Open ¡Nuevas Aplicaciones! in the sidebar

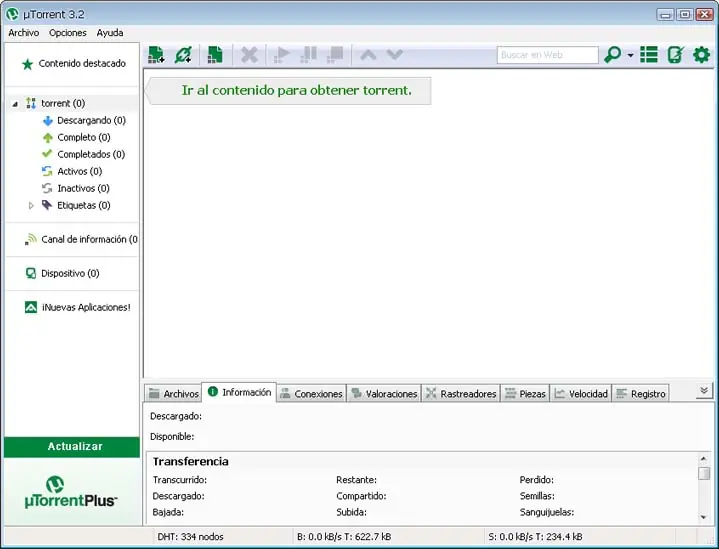86,307
